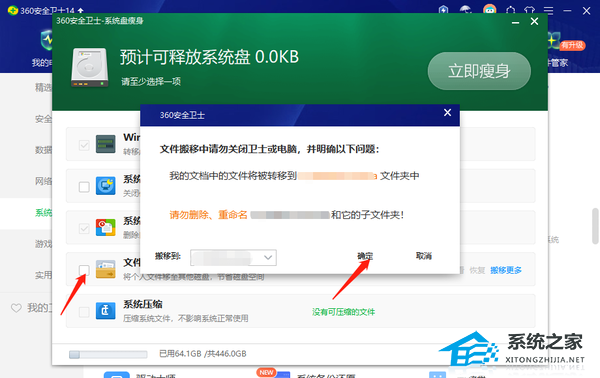Enable the checkbox beside the blue monitor icon

pos(84,187)
